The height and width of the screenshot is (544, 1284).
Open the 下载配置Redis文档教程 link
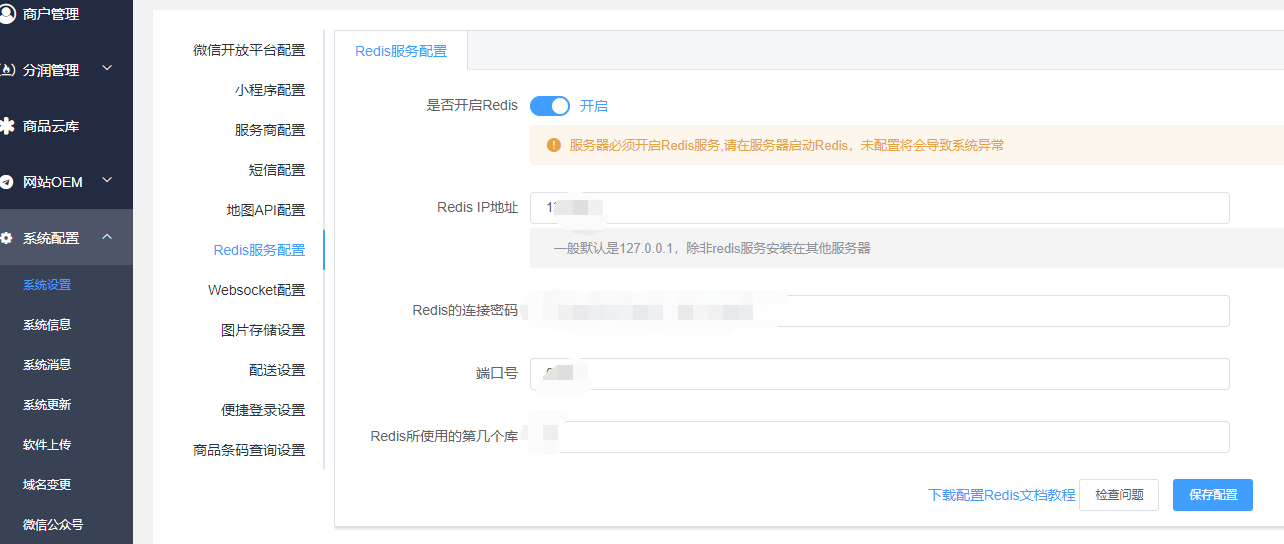1001,495
